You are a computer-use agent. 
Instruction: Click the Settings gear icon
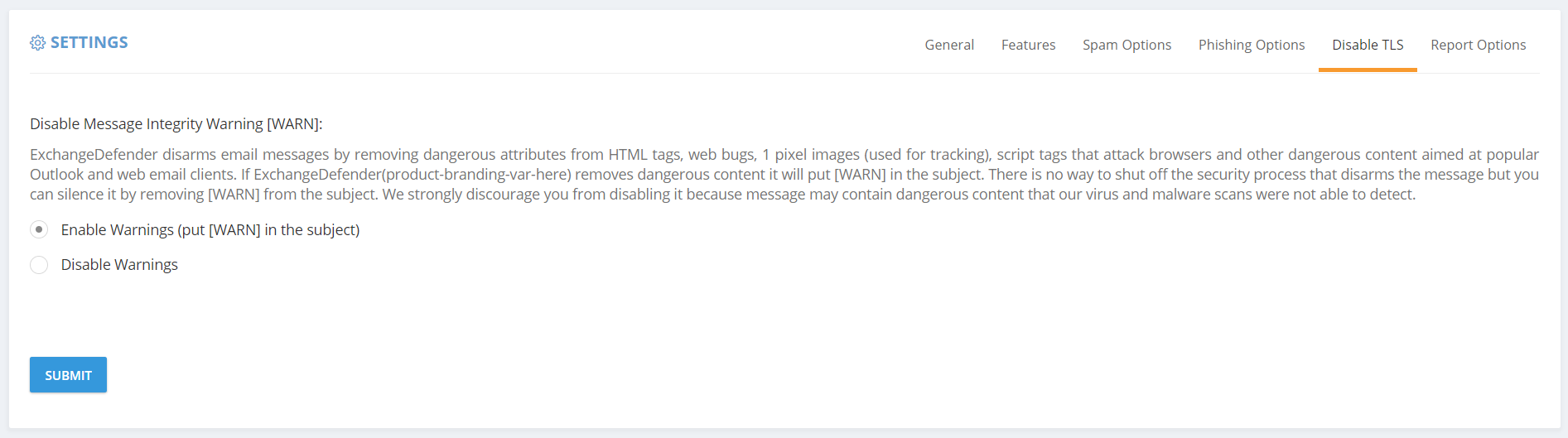(37, 43)
